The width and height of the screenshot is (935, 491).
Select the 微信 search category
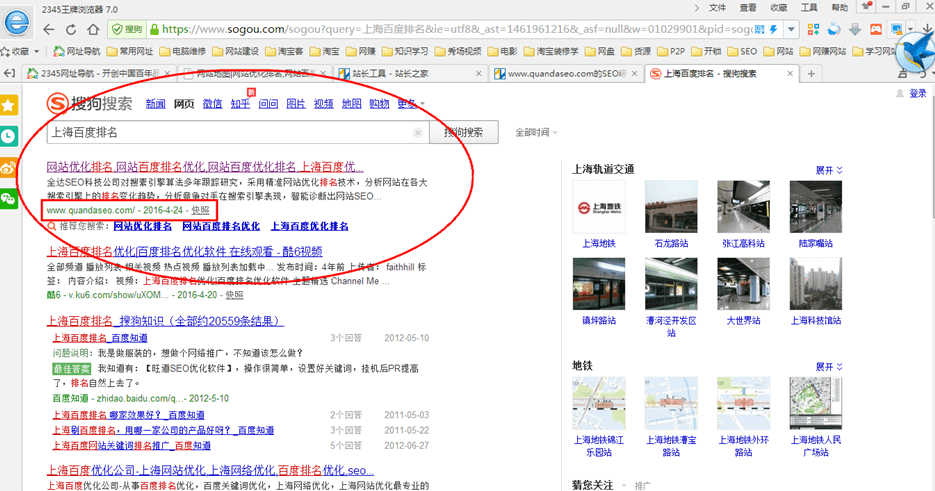coord(212,104)
